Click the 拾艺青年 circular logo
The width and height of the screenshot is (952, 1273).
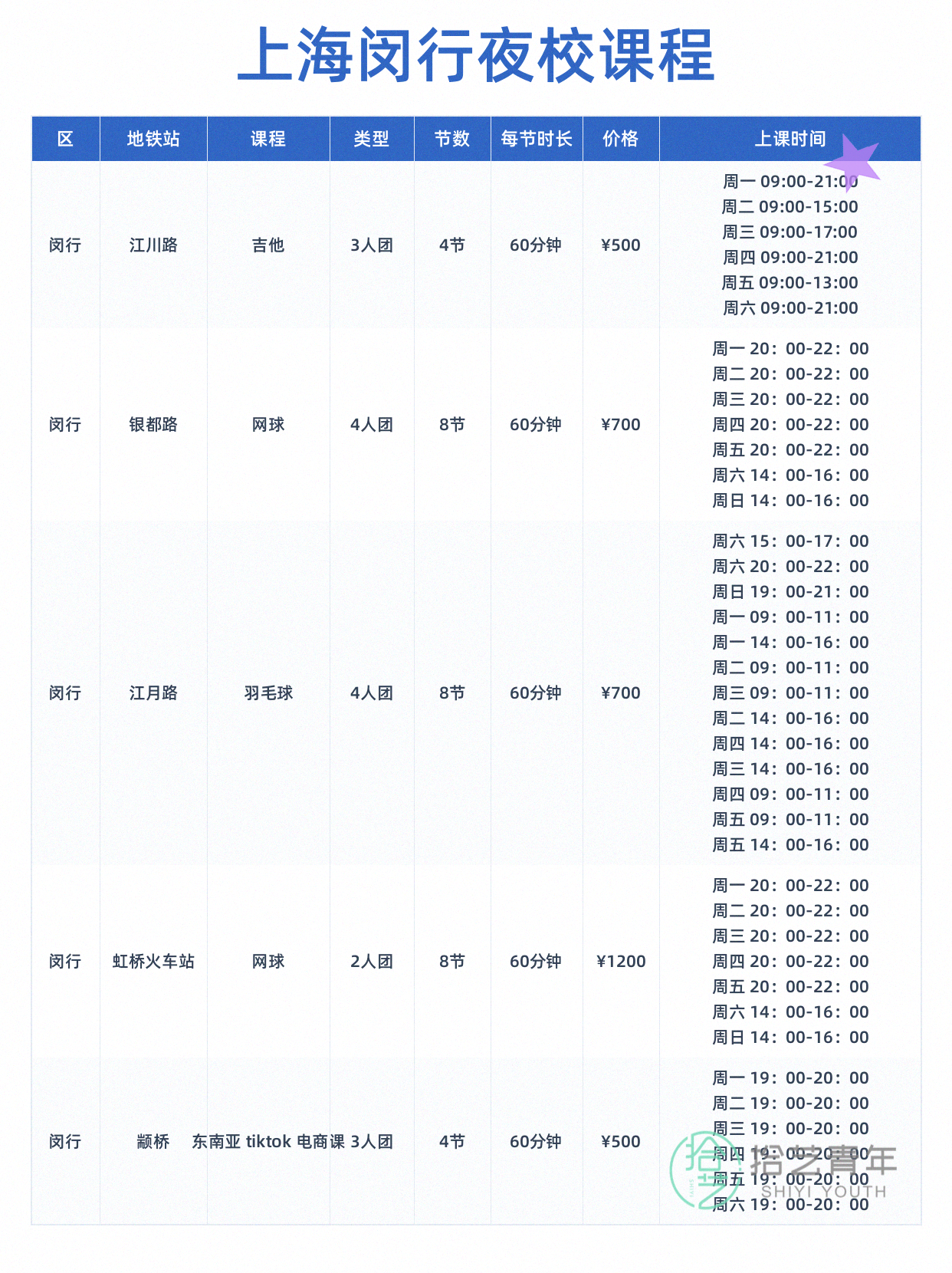coord(702,1169)
